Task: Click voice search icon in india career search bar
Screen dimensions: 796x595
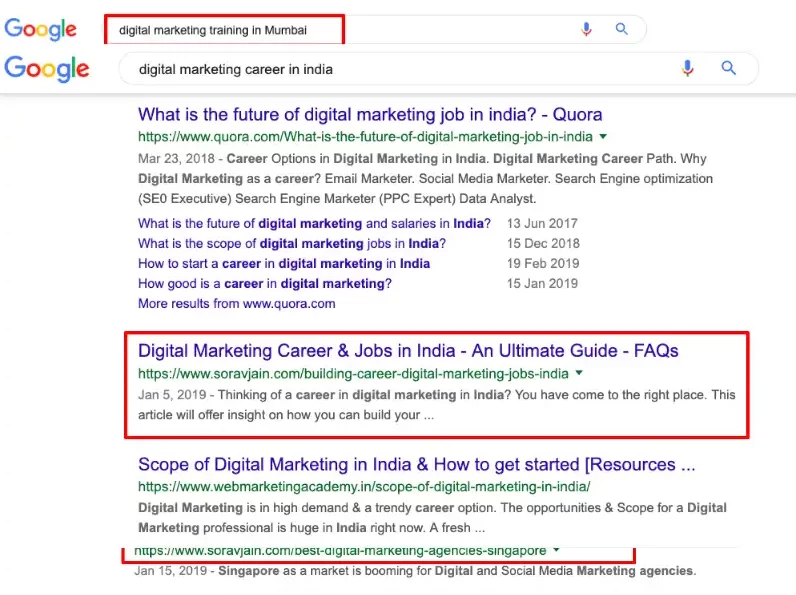Action: (x=687, y=68)
